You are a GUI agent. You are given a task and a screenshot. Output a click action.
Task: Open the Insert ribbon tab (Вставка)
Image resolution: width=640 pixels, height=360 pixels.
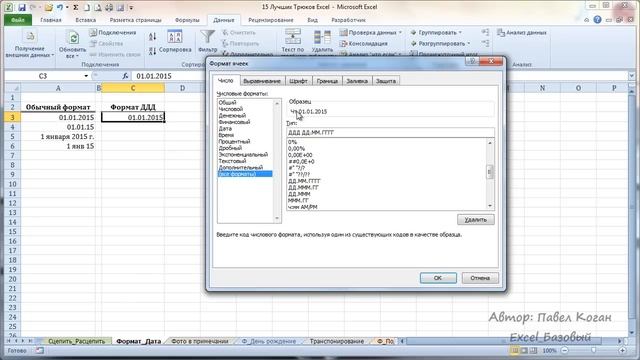(x=86, y=20)
